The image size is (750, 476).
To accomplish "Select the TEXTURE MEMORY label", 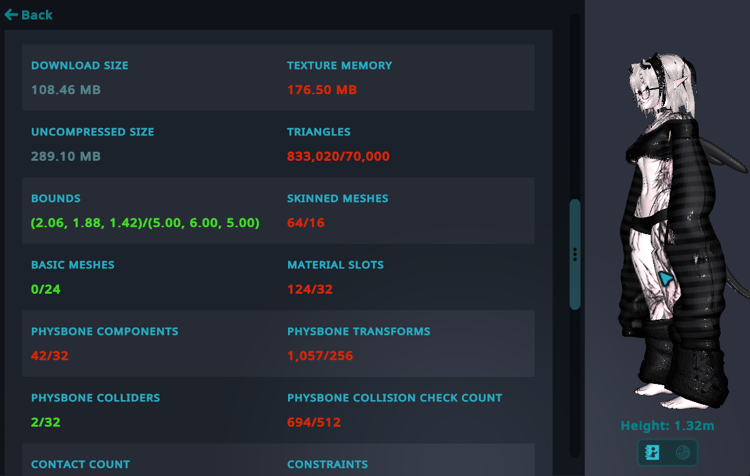I will pyautogui.click(x=340, y=66).
